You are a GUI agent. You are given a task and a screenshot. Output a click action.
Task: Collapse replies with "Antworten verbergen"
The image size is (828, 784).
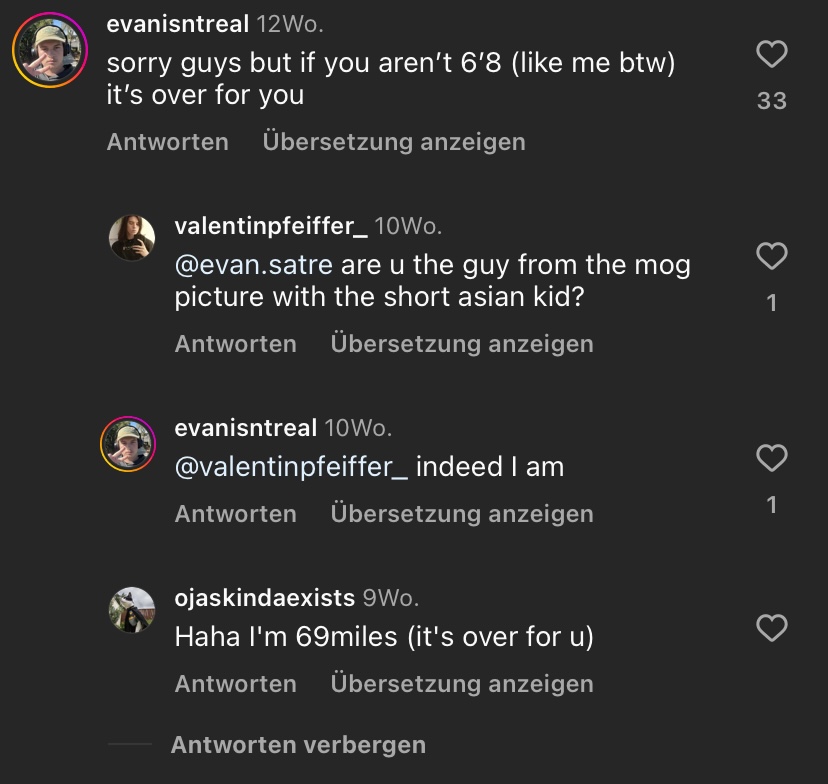coord(298,745)
